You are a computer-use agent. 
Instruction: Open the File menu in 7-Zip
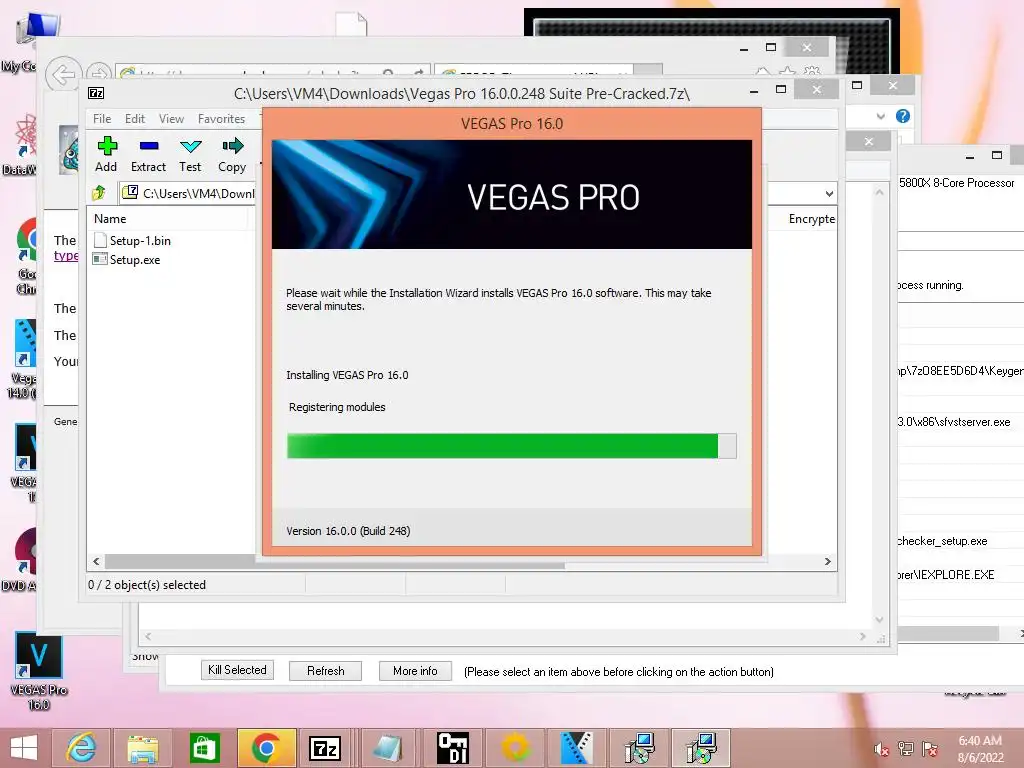[x=102, y=119]
